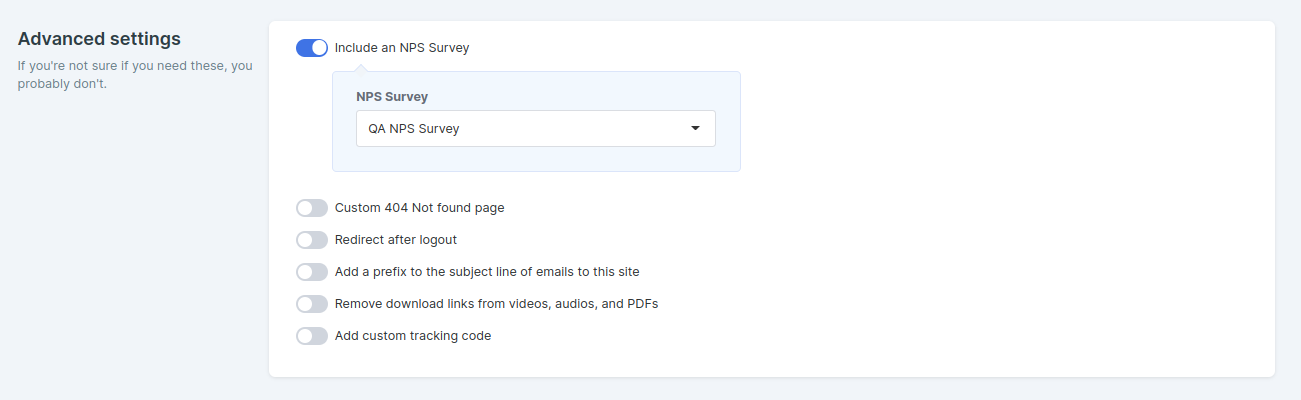Click the Add a prefix to subject line label
Screen dimensions: 1301x400
coord(487,272)
